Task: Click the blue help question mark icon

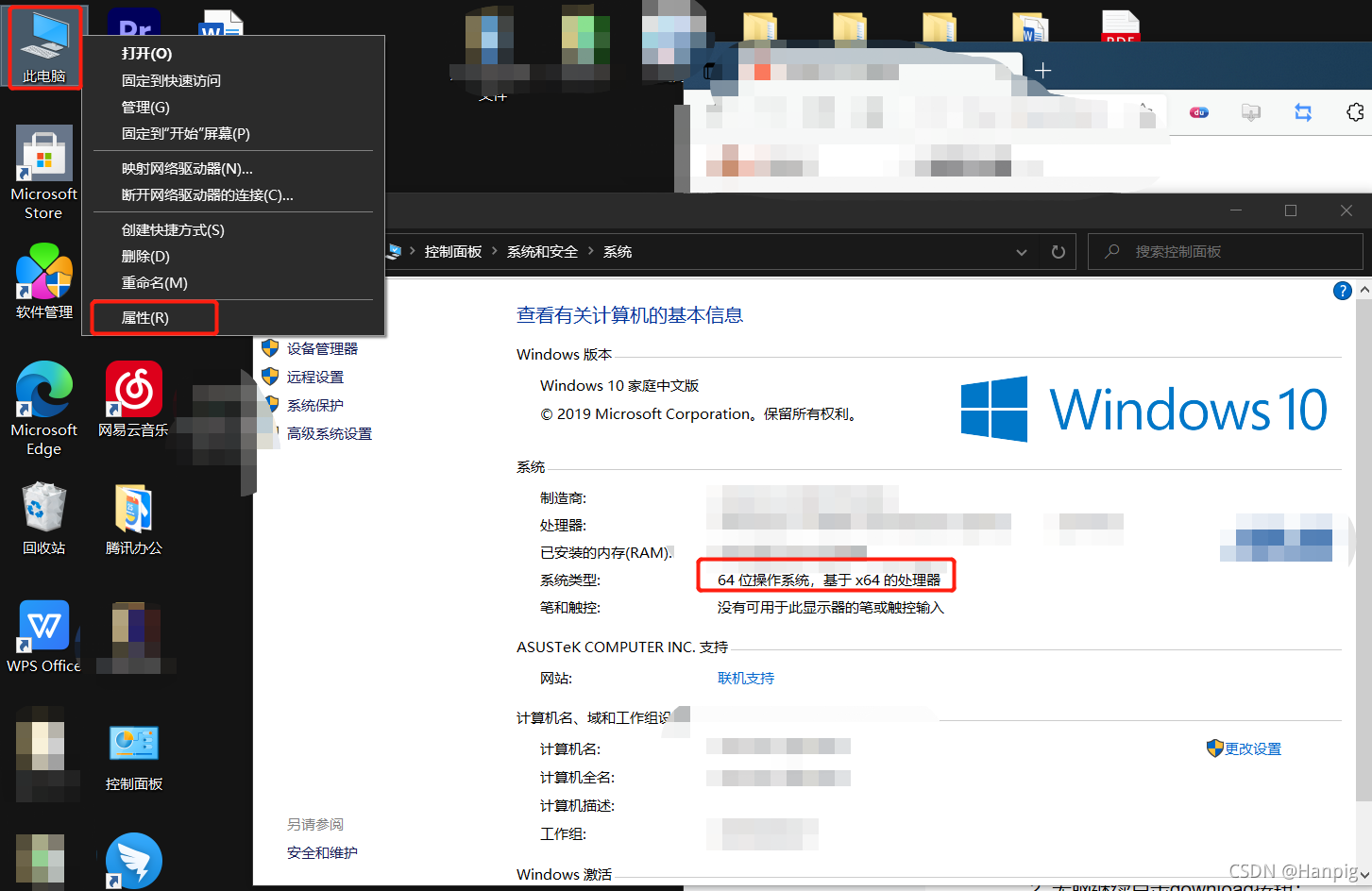Action: [1342, 291]
